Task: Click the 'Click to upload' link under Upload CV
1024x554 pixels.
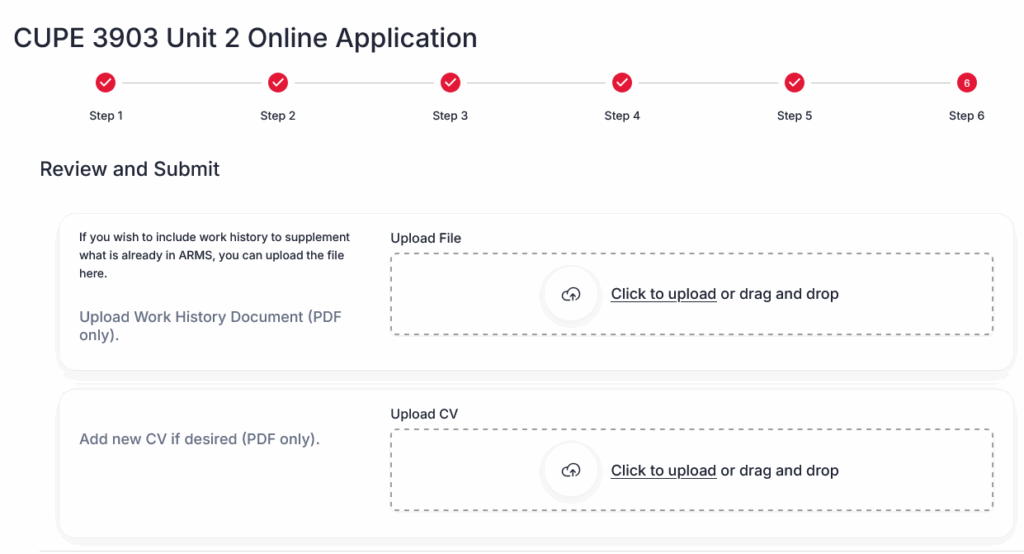Action: (x=664, y=470)
